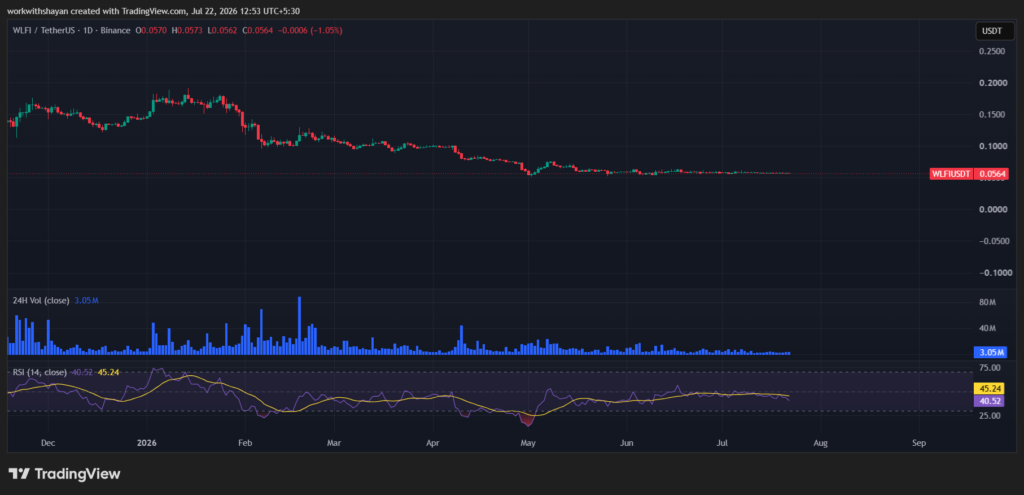
Task: Click the red 0.0564 last price tag
Action: 991,174
